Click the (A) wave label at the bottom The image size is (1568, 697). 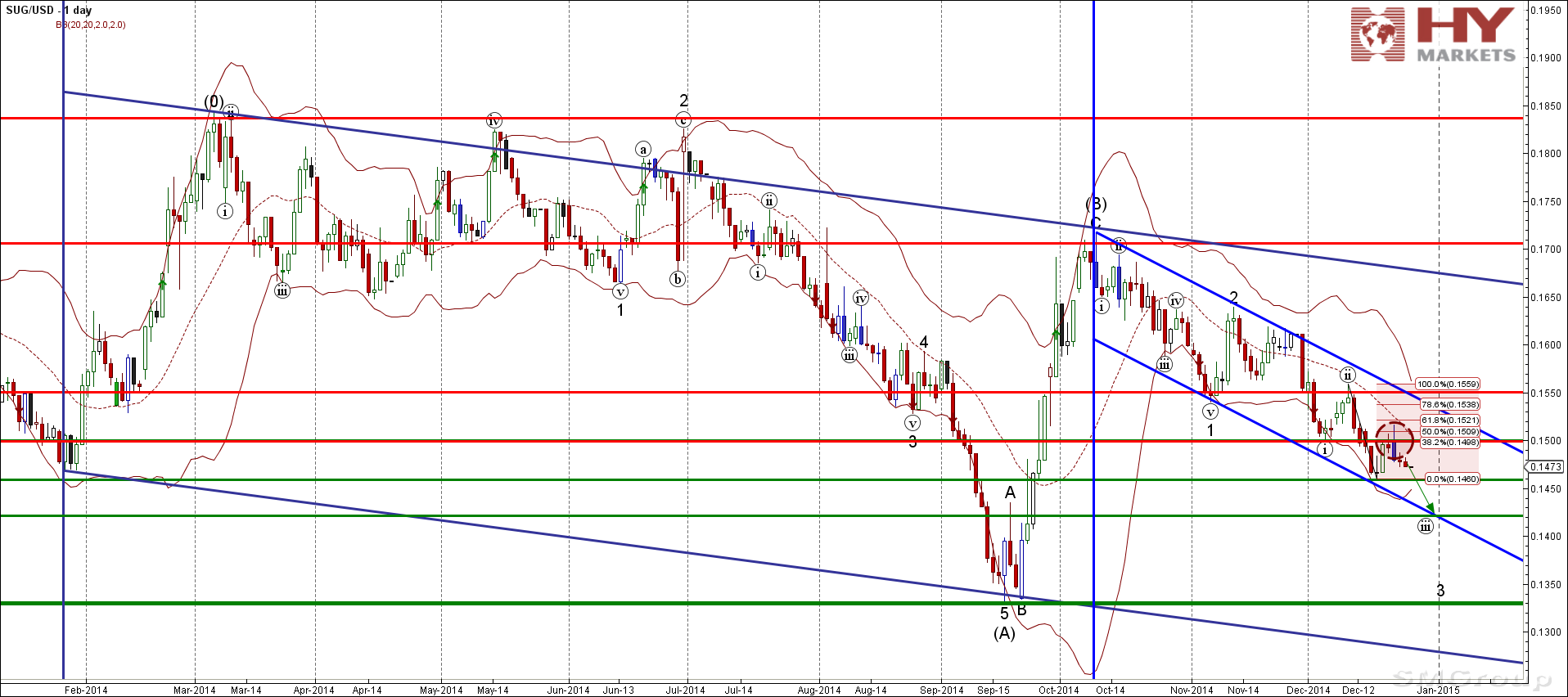(1004, 633)
